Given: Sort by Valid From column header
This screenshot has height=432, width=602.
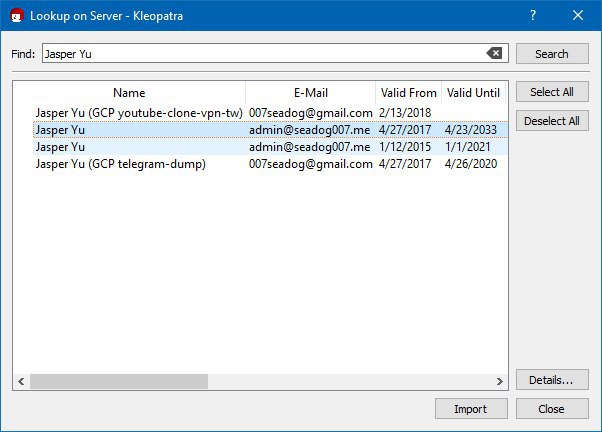Looking at the screenshot, I should [x=408, y=93].
